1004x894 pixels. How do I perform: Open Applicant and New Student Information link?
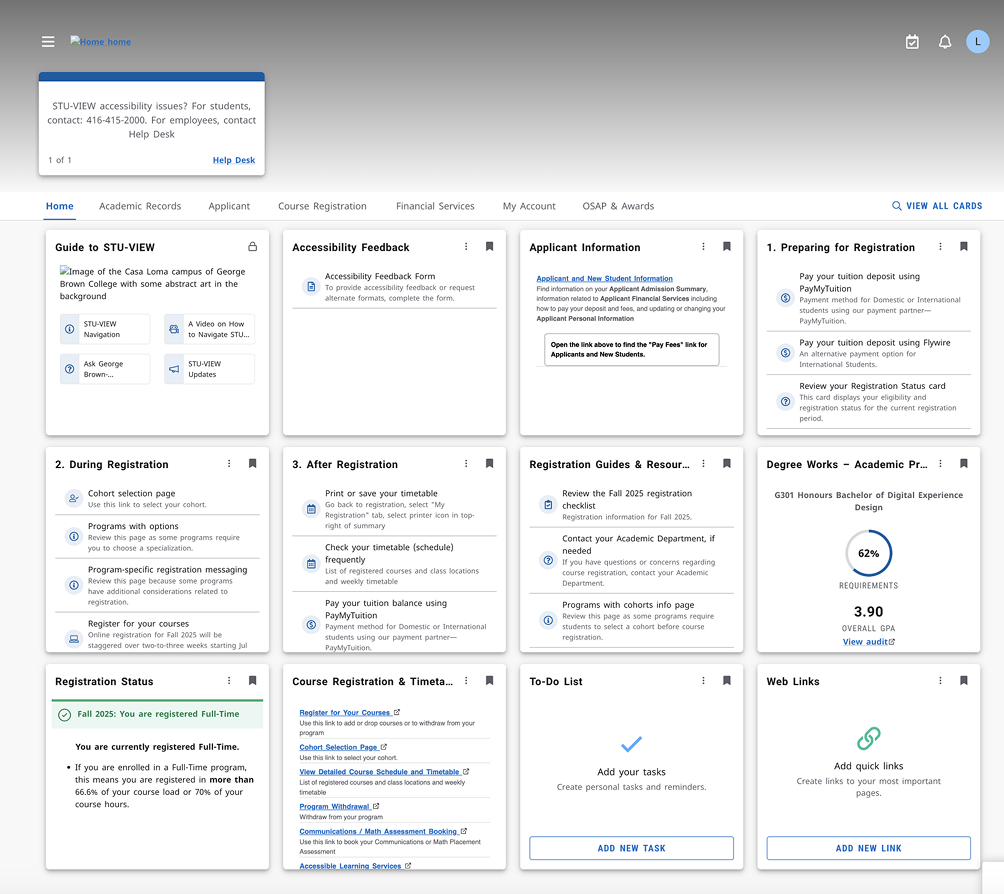pyautogui.click(x=604, y=279)
